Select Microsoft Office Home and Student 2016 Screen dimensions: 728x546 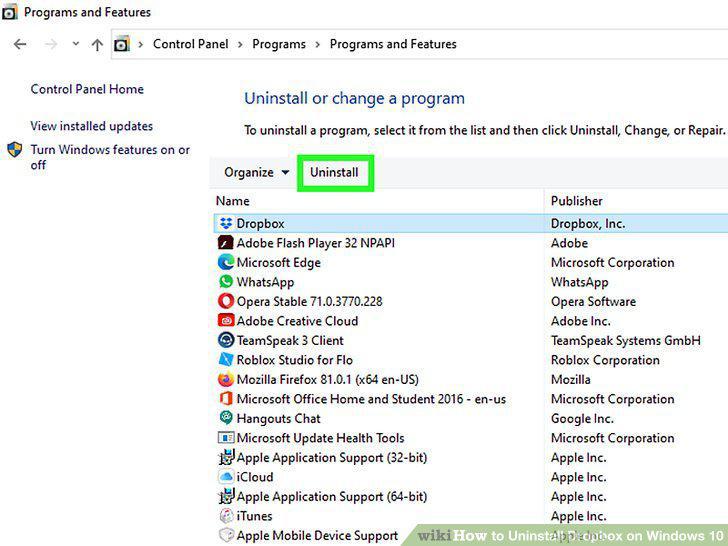tap(371, 399)
